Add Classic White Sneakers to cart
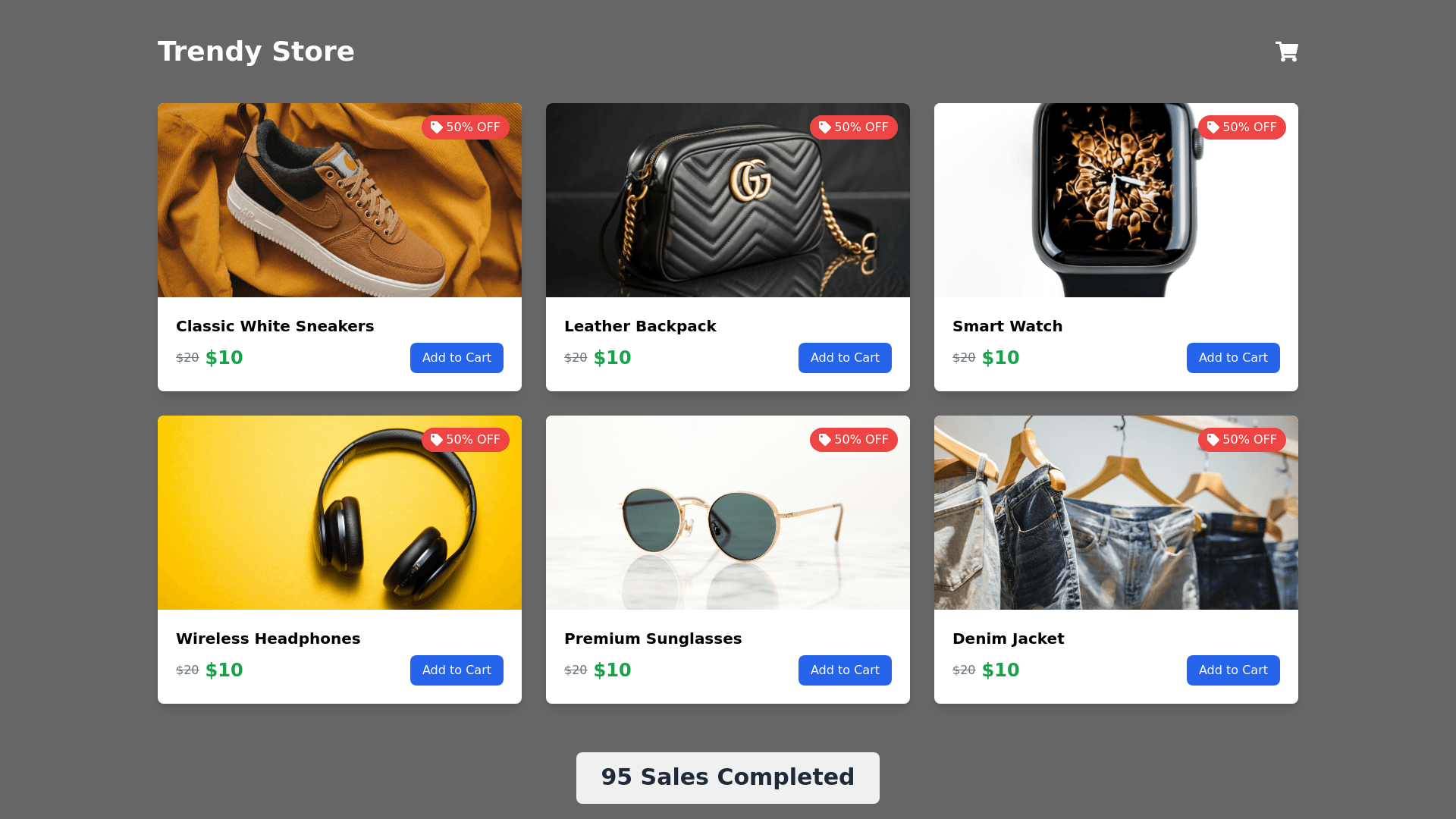The width and height of the screenshot is (1456, 819). 457,358
